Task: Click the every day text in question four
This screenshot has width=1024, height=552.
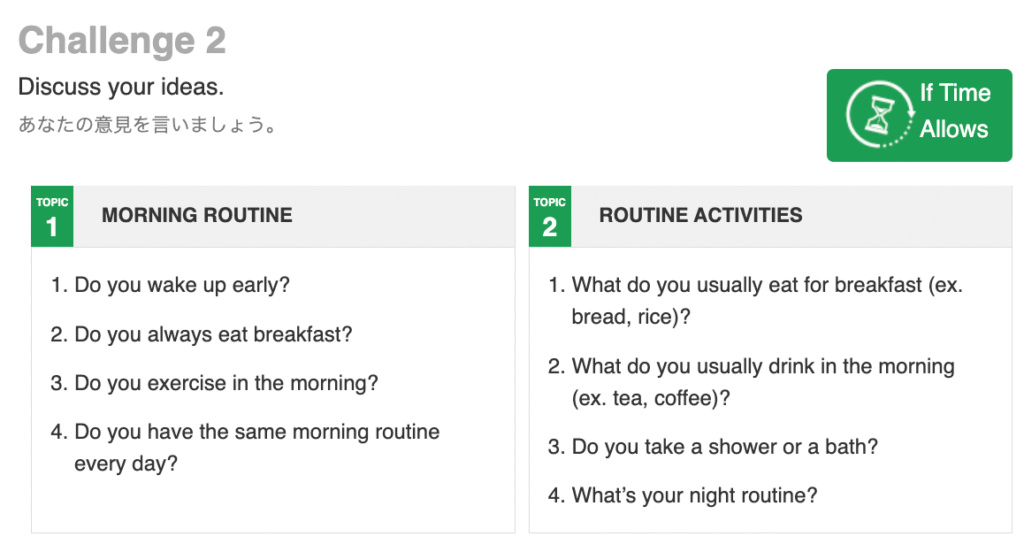Action: (125, 464)
